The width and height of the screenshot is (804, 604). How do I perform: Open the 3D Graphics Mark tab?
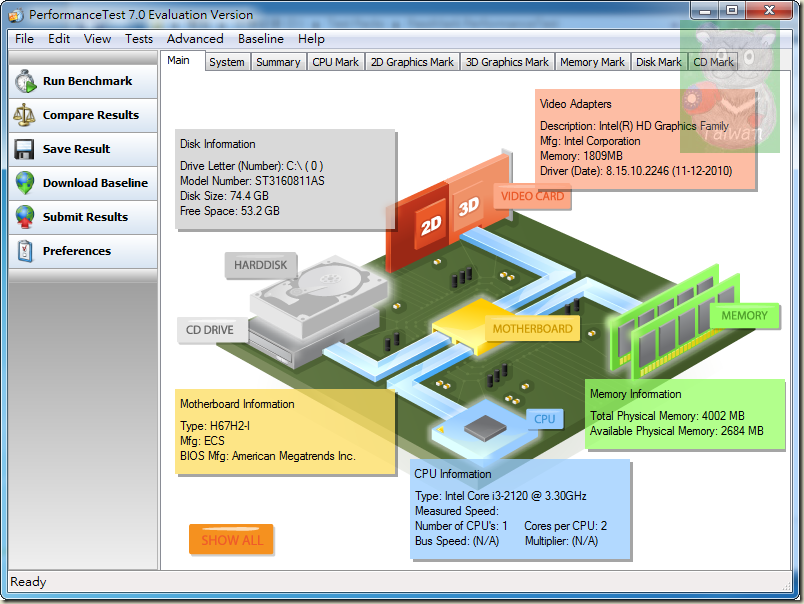pos(507,62)
